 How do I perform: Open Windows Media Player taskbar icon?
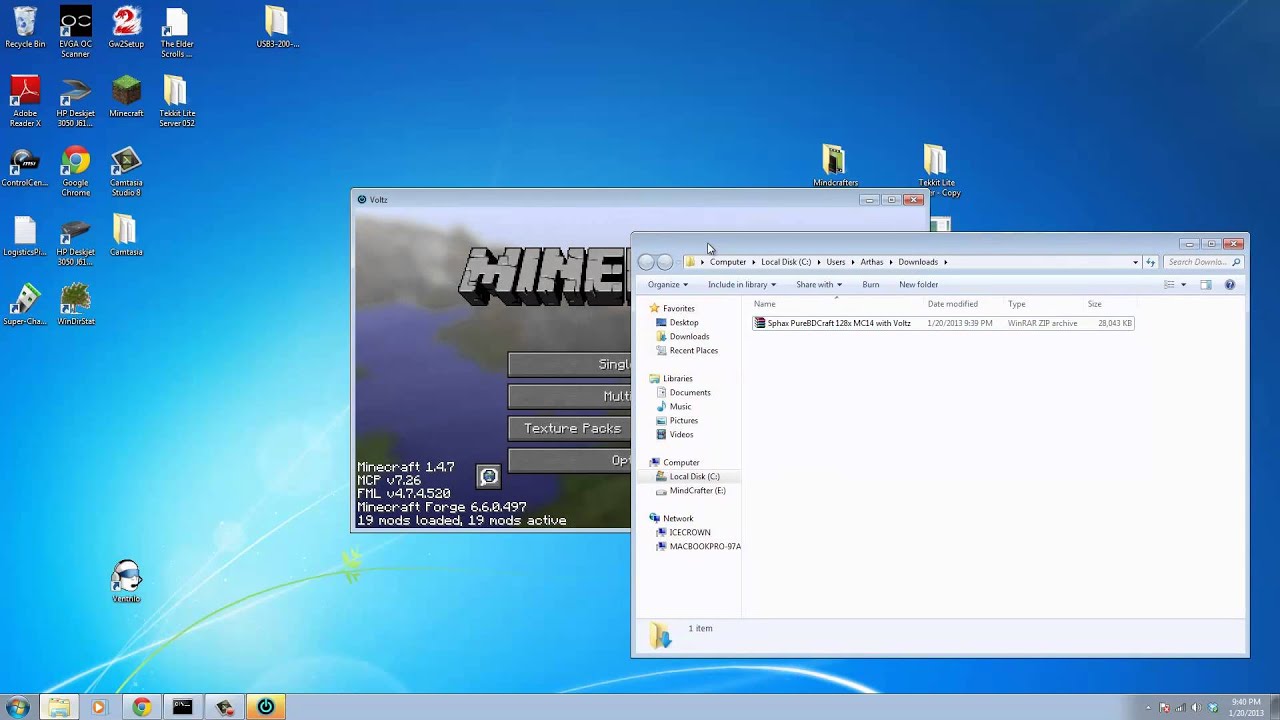click(98, 707)
